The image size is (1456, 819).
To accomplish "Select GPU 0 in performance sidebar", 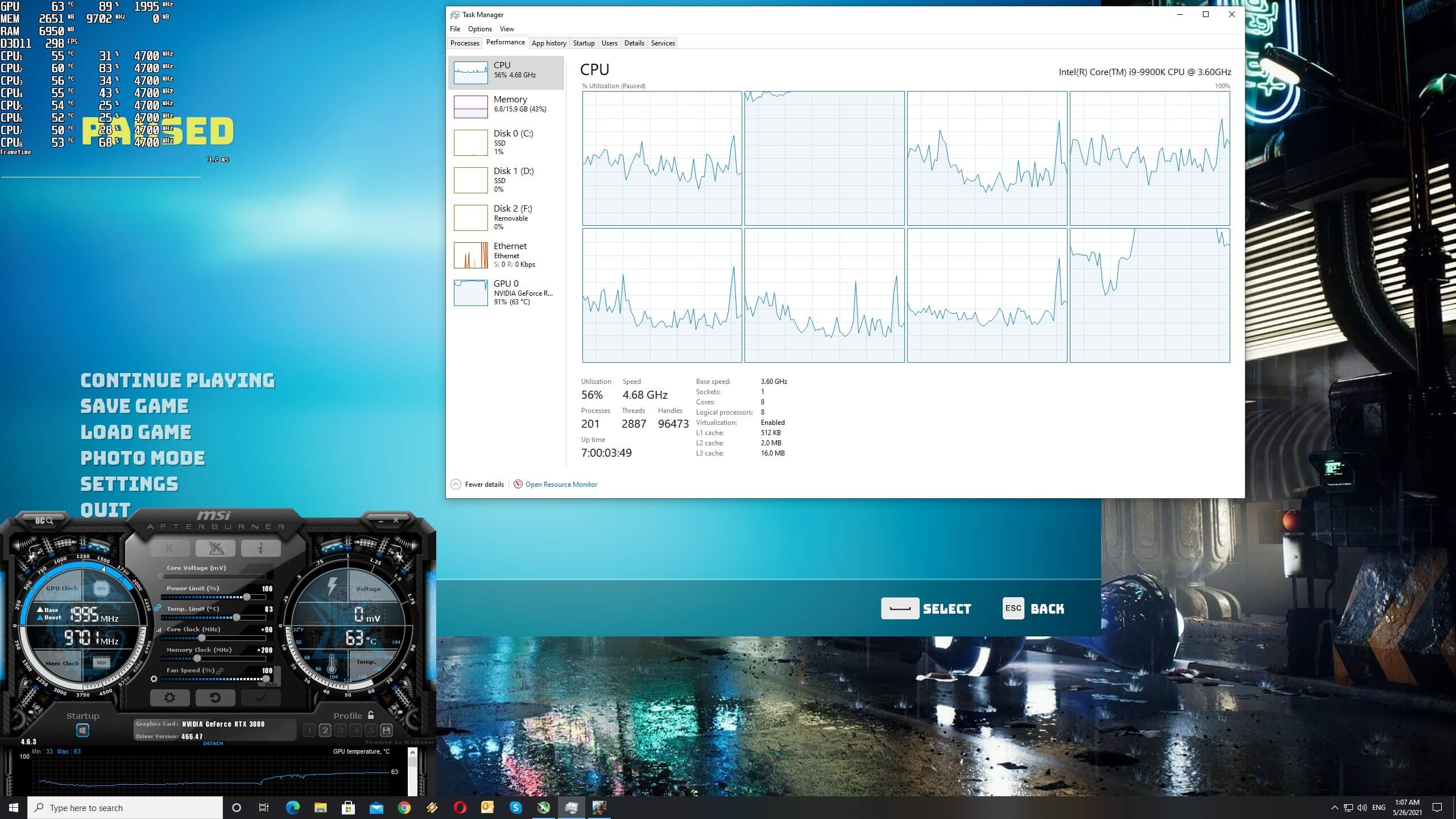I will (x=506, y=292).
